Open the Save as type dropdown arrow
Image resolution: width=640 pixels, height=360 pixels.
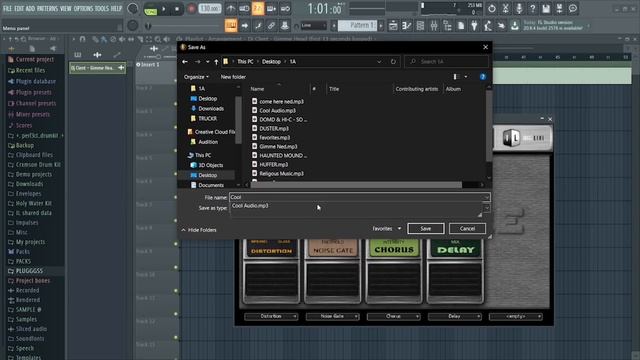pos(487,208)
